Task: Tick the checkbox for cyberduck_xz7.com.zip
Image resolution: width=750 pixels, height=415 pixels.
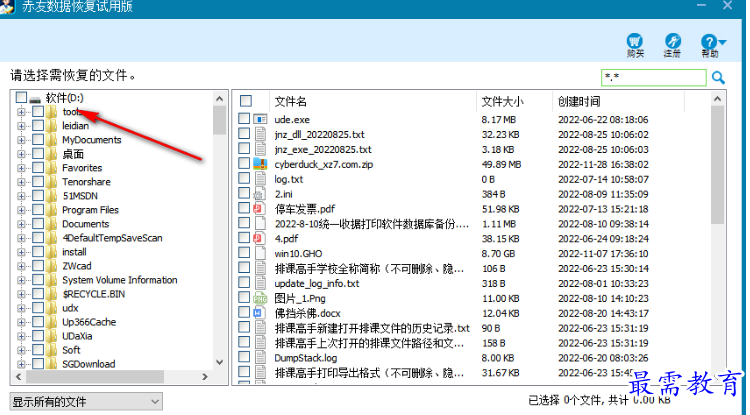Action: pyautogui.click(x=244, y=163)
